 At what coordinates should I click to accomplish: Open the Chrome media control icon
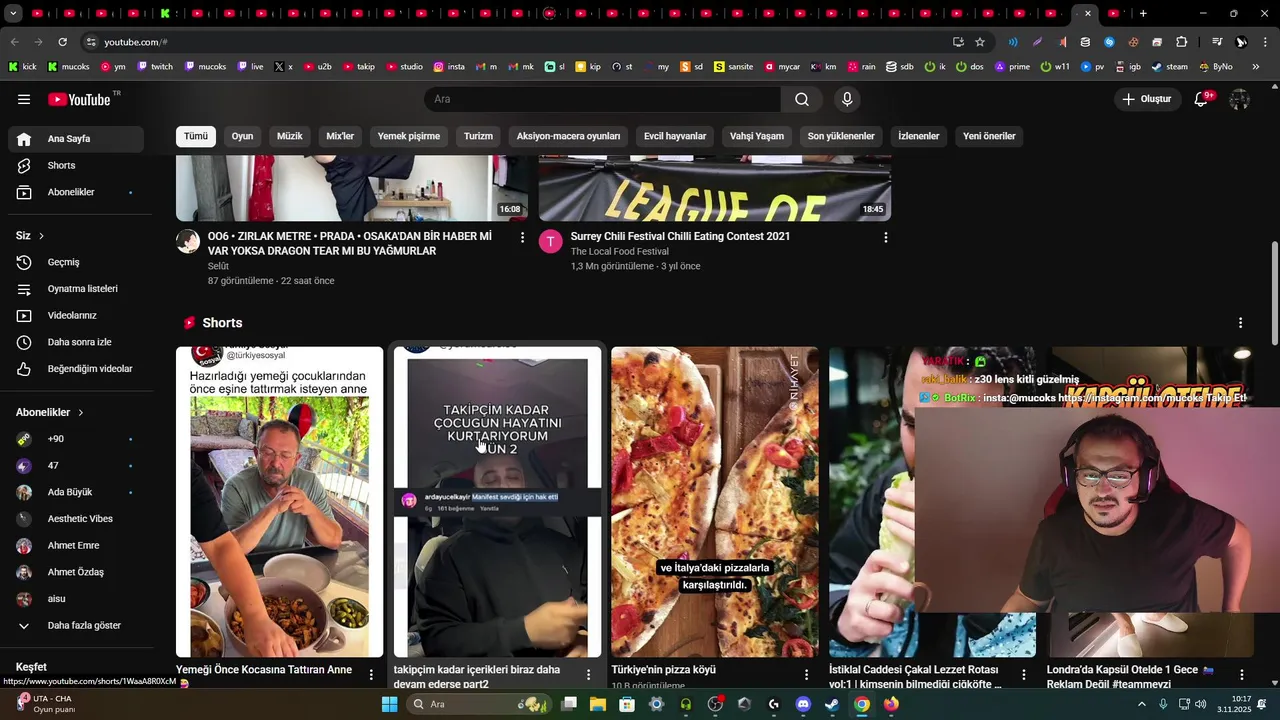tap(1217, 42)
